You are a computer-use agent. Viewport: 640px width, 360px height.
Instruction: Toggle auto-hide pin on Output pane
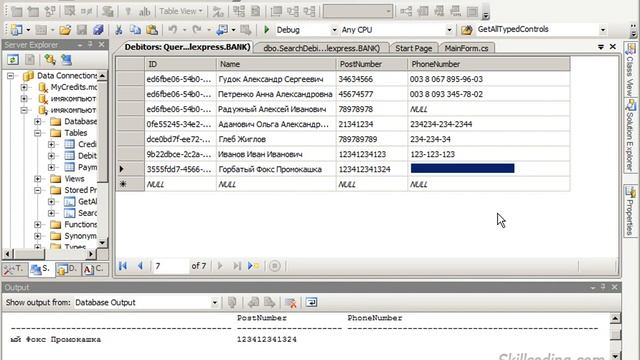(x=603, y=287)
